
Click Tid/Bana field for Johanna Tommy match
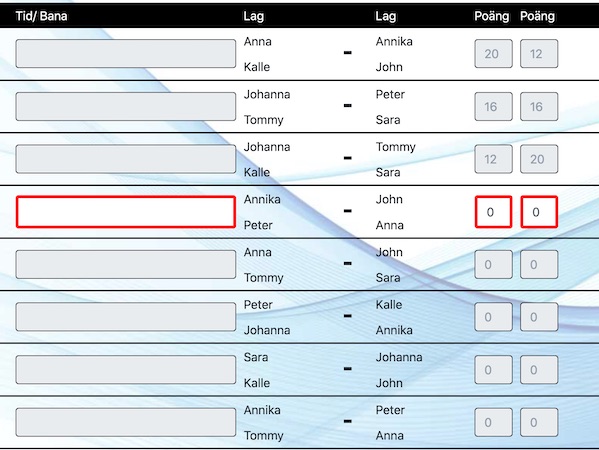point(126,106)
